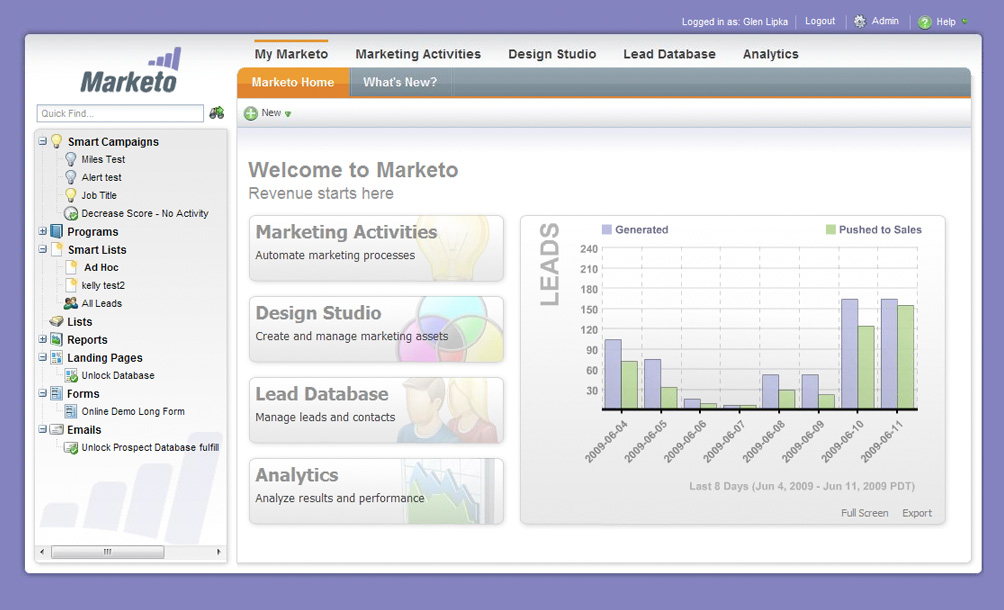The image size is (1004, 610).
Task: Open the Marketing Activities tile
Action: (x=376, y=248)
